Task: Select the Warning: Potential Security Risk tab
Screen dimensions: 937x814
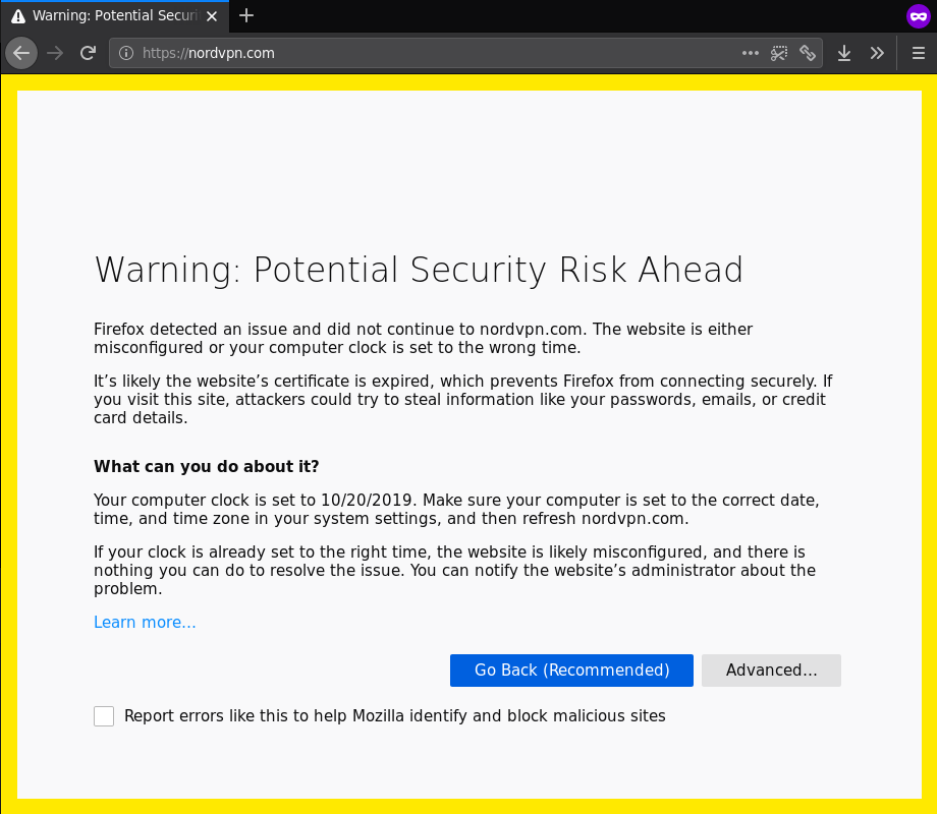Action: pos(114,16)
